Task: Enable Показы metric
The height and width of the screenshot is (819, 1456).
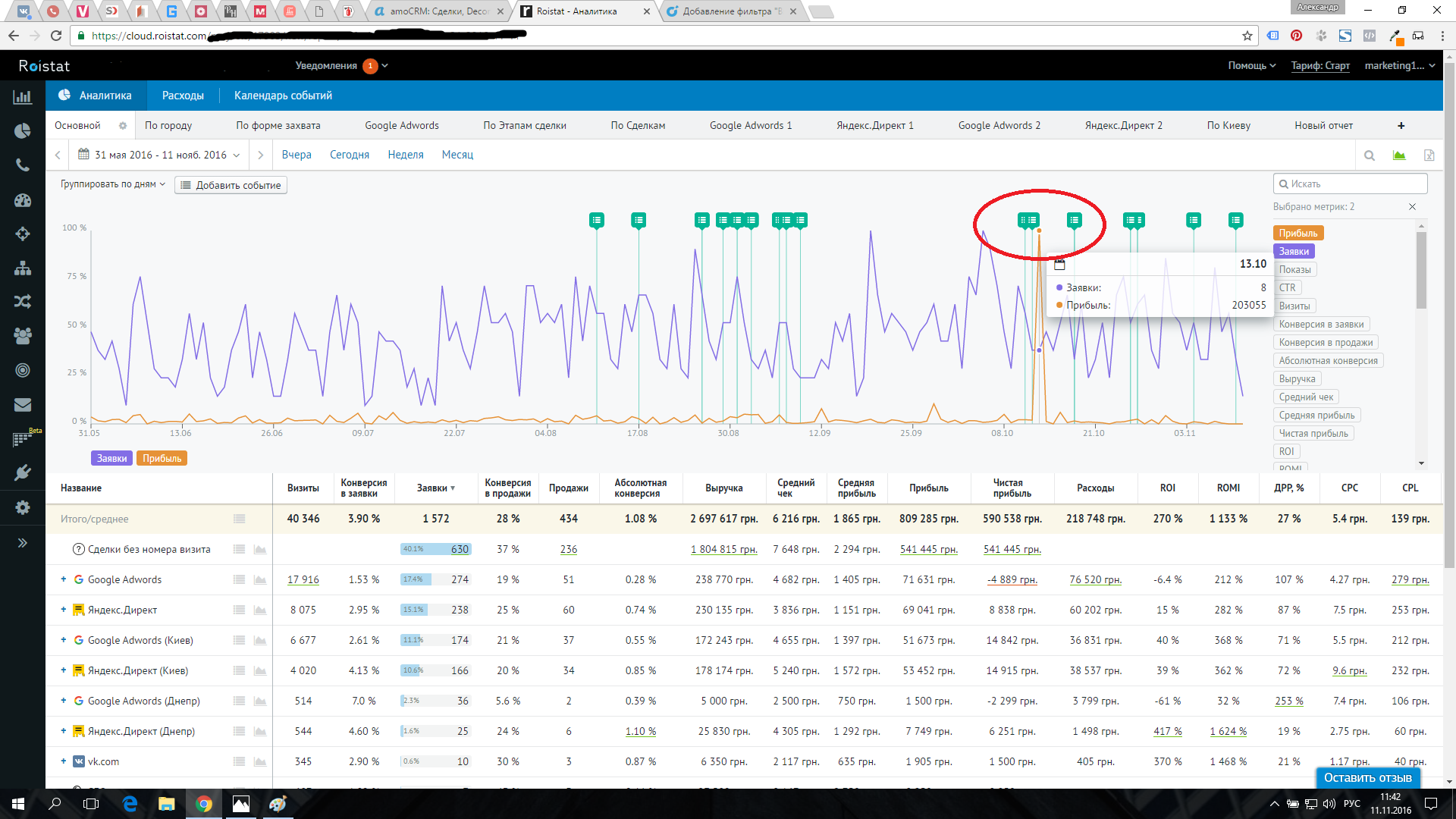Action: (1294, 270)
